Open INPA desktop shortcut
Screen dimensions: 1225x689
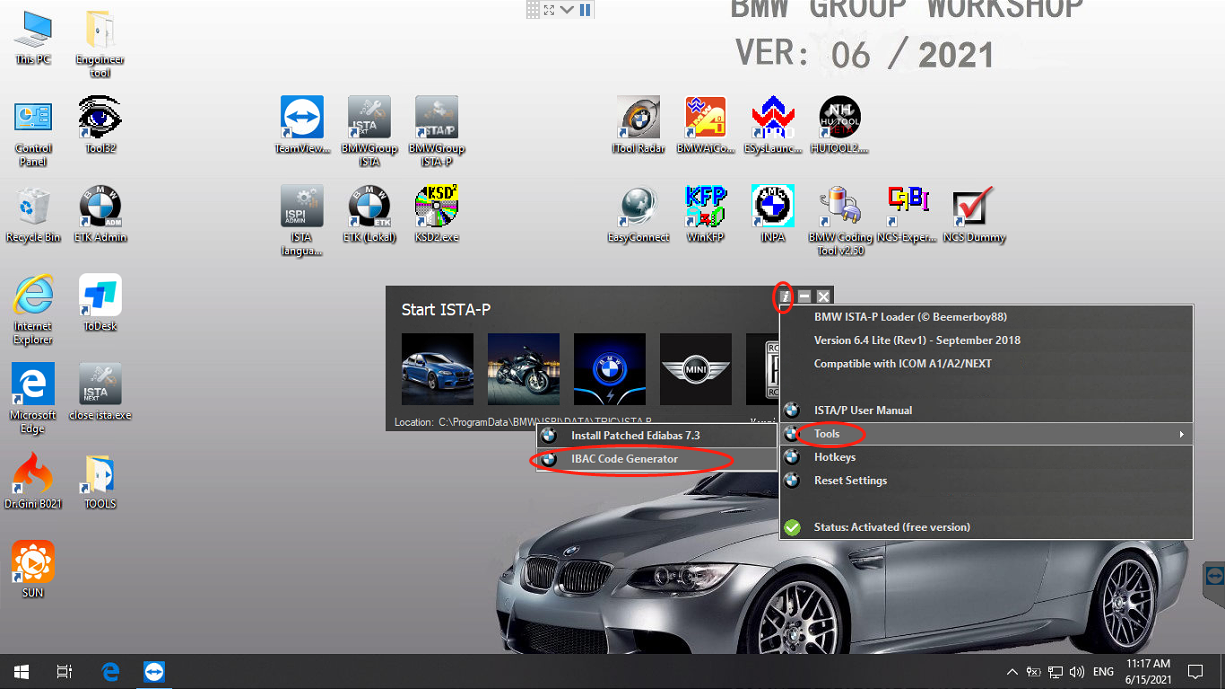[x=773, y=214]
